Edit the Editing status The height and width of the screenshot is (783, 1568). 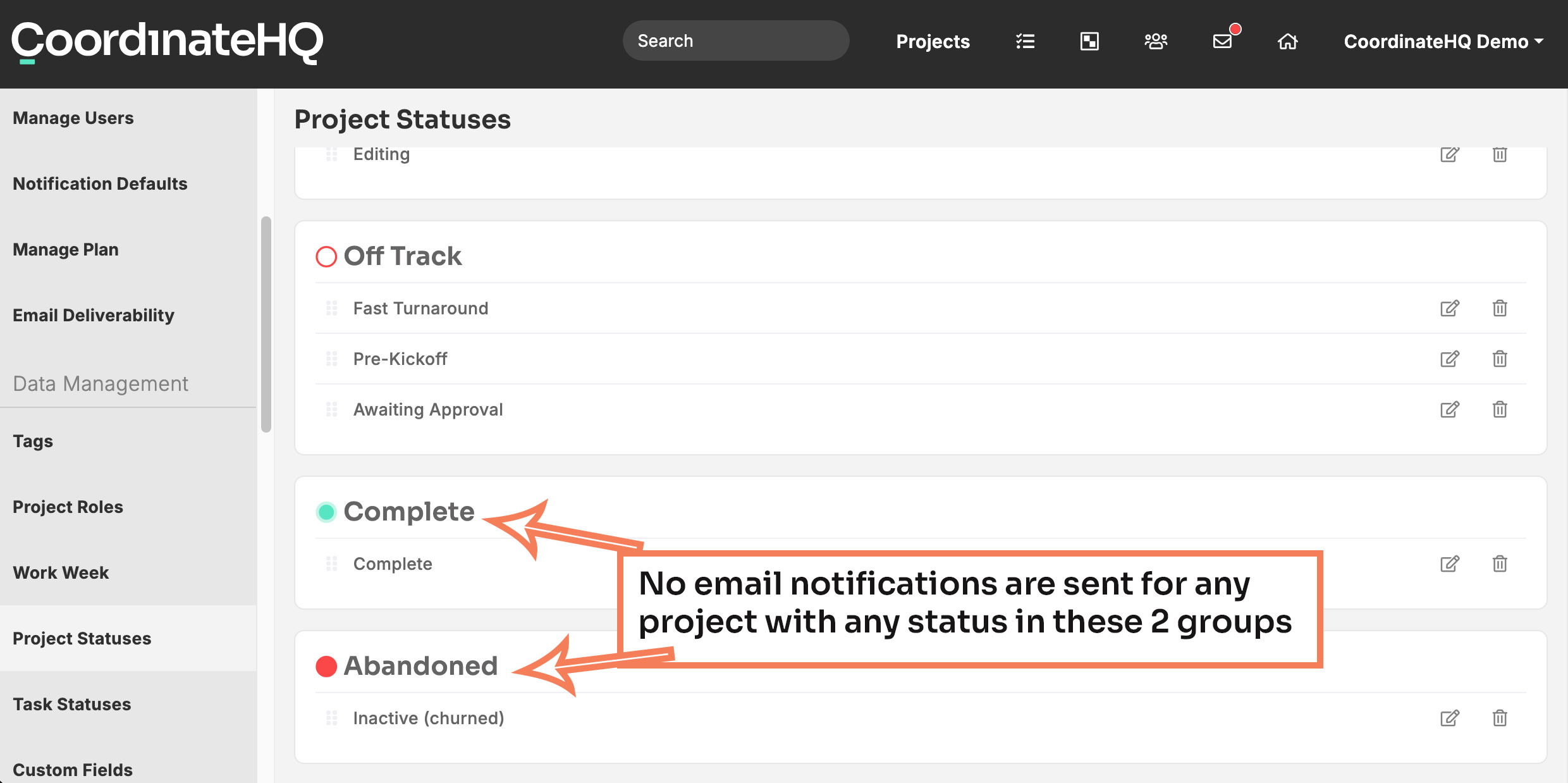pos(1450,154)
